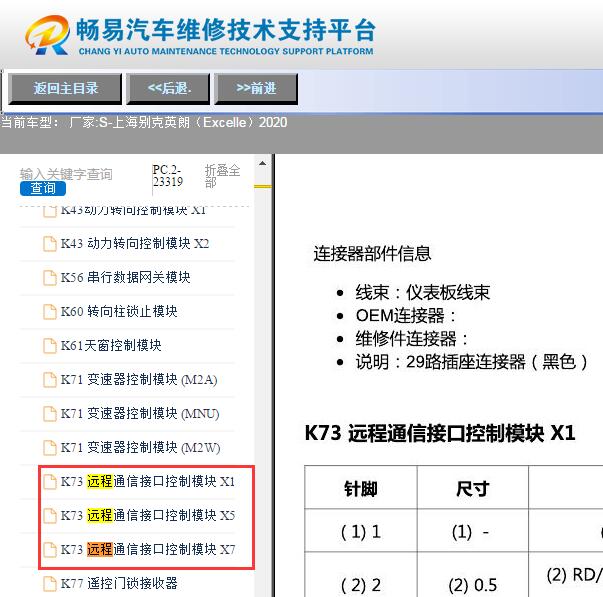Click document icon beside K77 遥控门锁接收器

[50, 584]
